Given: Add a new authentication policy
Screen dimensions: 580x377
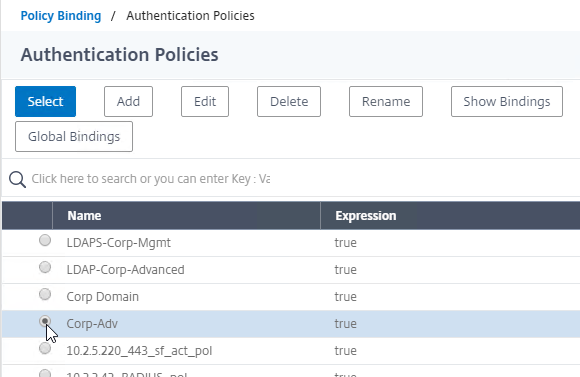Looking at the screenshot, I should point(128,101).
